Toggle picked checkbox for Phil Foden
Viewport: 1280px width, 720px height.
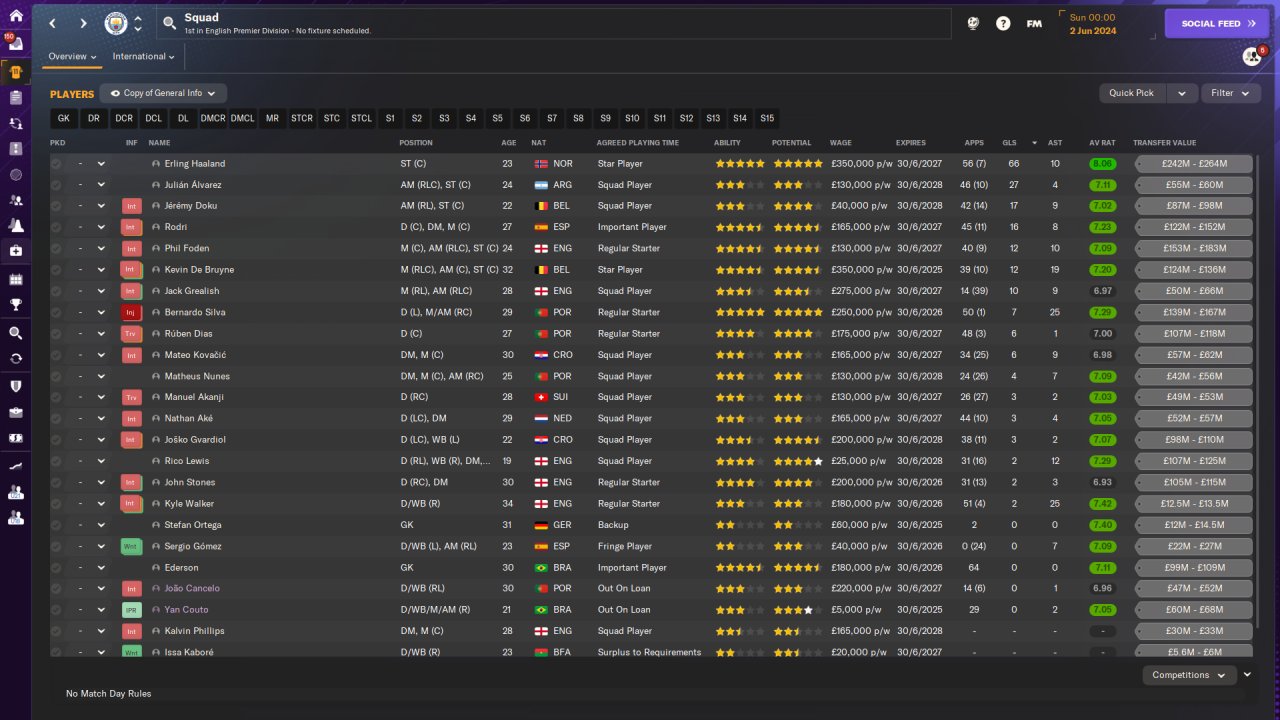click(56, 249)
